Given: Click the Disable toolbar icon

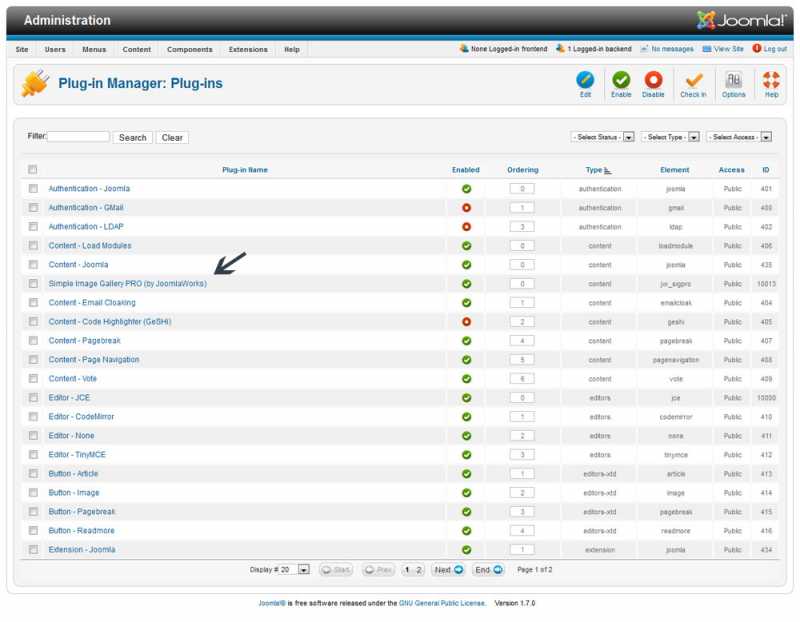Looking at the screenshot, I should 653,84.
